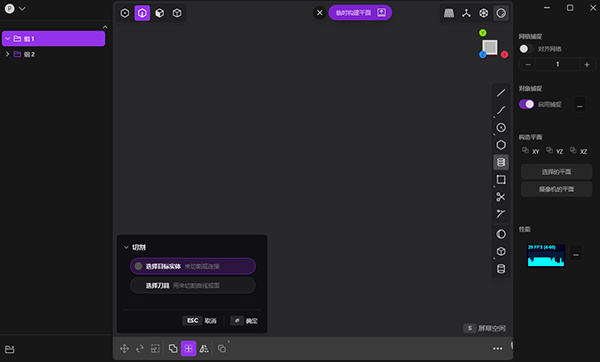Screen dimensions: 600x362
Task: Select the circle curve tool
Action: (501, 127)
